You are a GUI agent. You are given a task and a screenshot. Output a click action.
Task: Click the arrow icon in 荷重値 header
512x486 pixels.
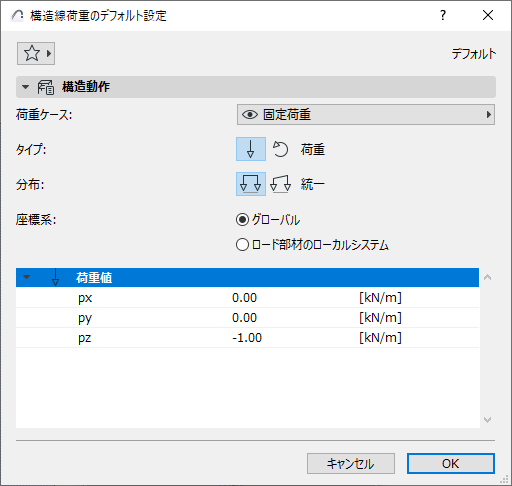[56, 277]
